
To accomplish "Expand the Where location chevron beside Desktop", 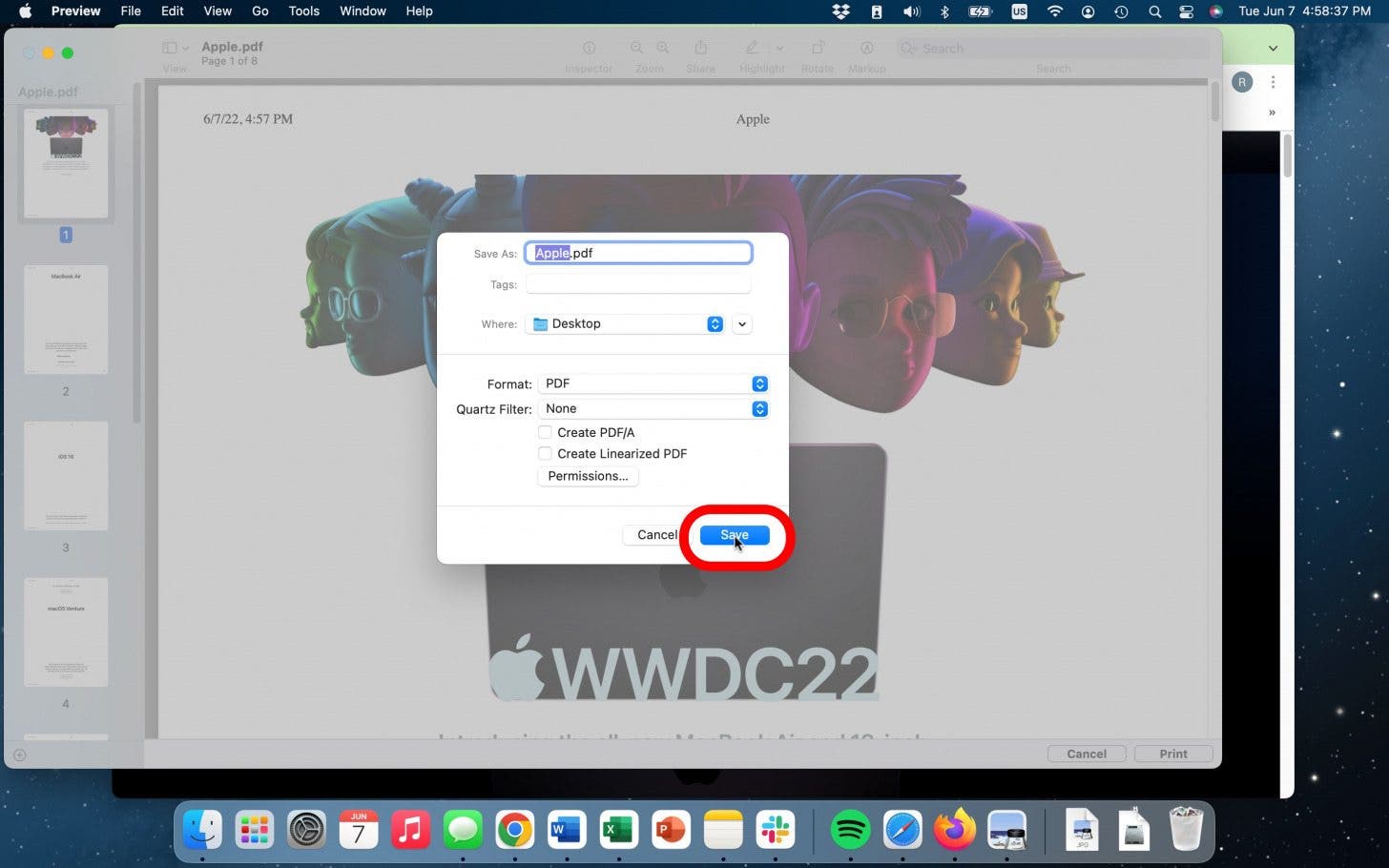I will [x=741, y=324].
